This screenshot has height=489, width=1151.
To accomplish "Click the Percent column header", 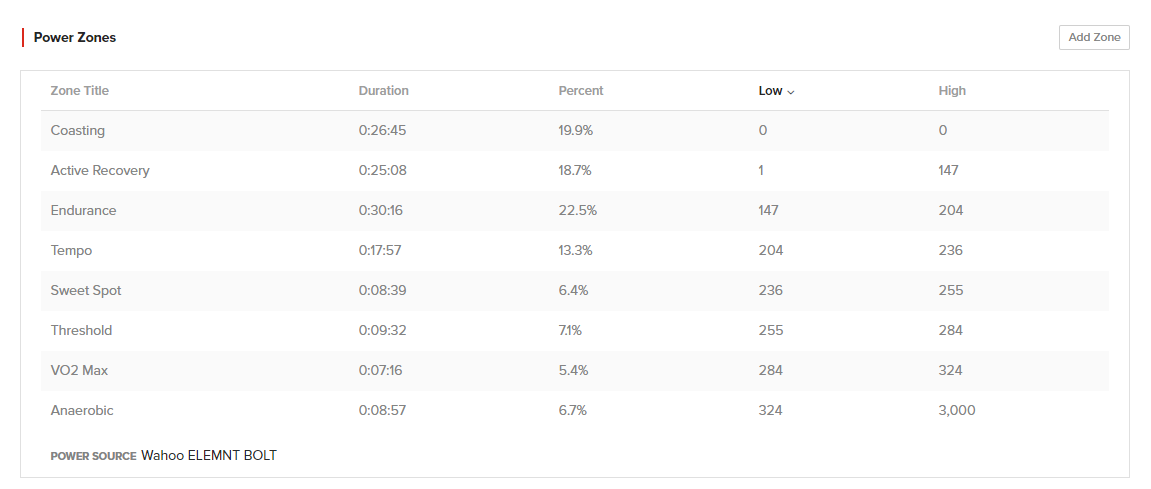I will (581, 91).
